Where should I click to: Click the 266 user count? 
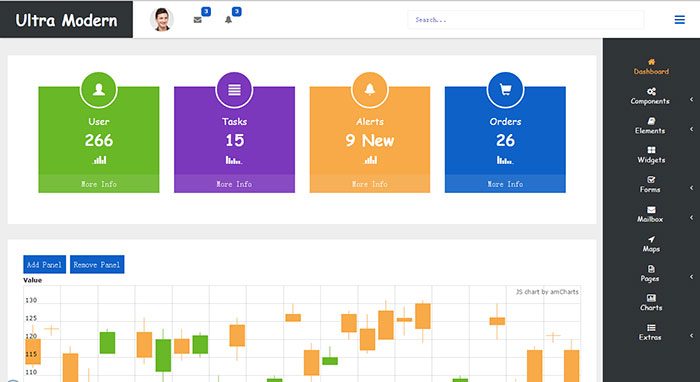[99, 141]
